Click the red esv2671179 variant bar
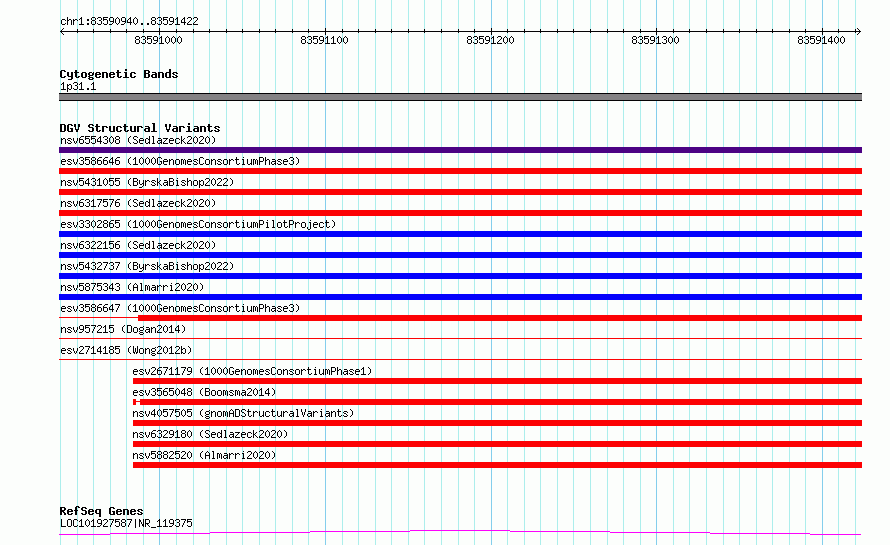The width and height of the screenshot is (890, 545). [497, 381]
